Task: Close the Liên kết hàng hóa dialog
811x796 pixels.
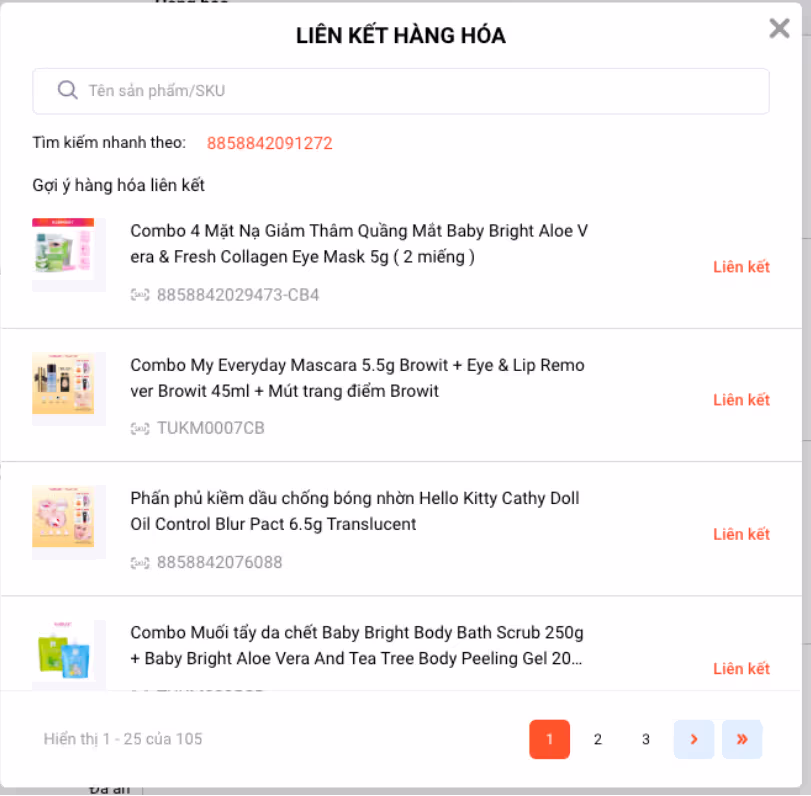Action: (x=779, y=28)
